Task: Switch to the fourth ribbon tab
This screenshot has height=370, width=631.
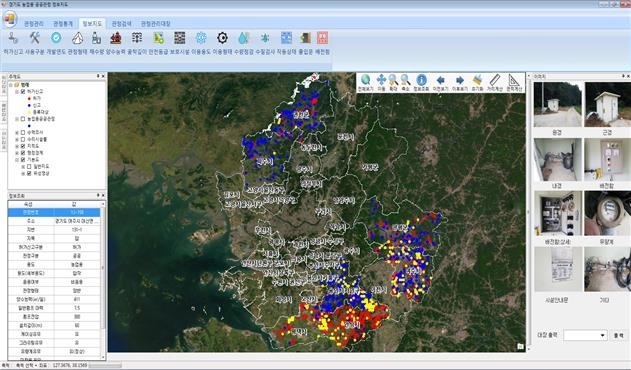Action: coord(122,24)
